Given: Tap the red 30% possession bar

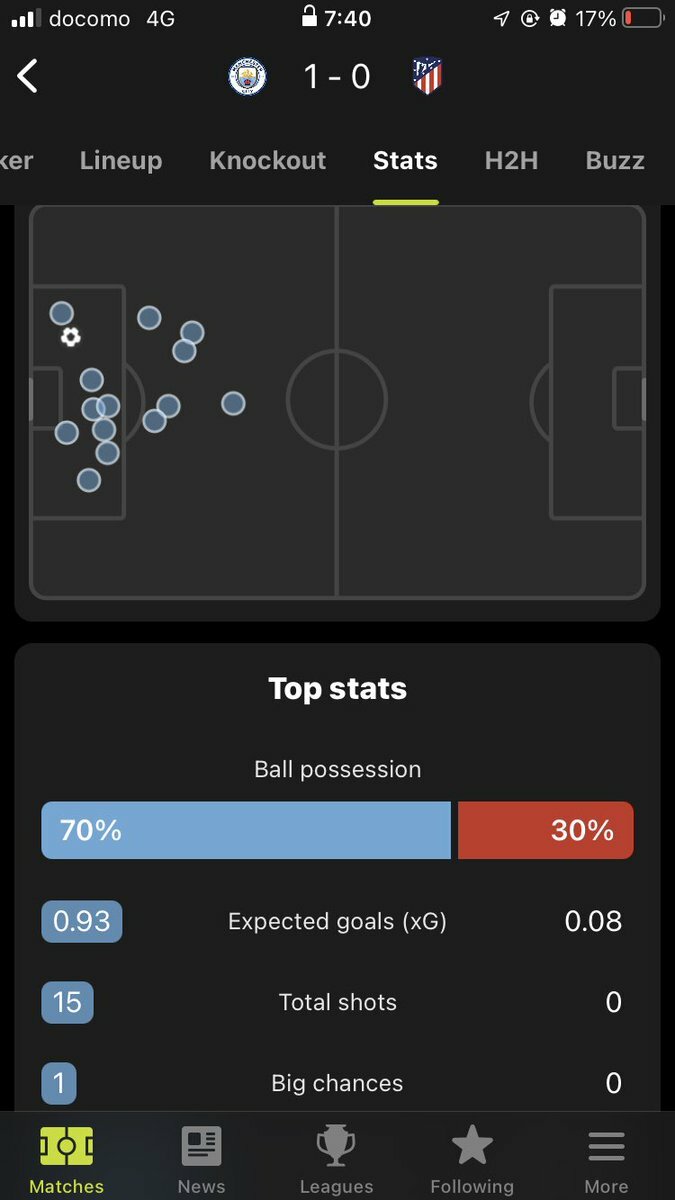Looking at the screenshot, I should 546,830.
